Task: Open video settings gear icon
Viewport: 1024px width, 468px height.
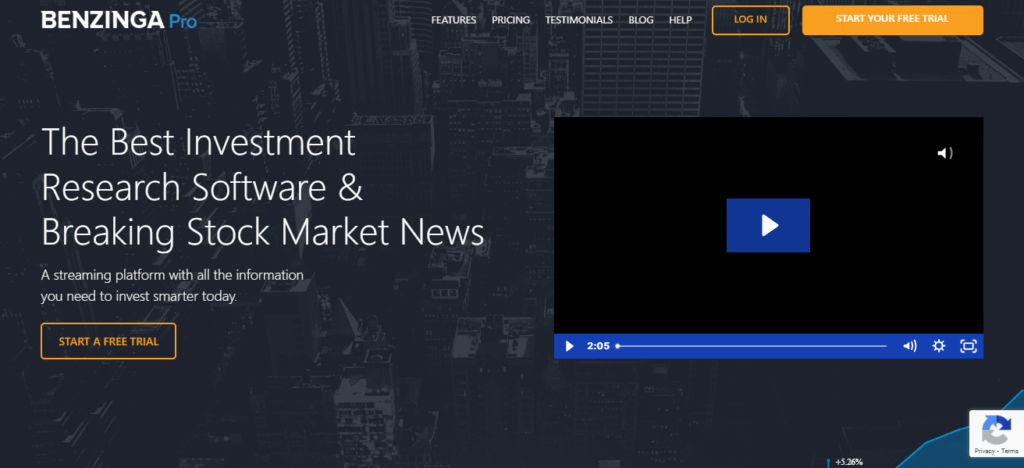Action: (938, 346)
